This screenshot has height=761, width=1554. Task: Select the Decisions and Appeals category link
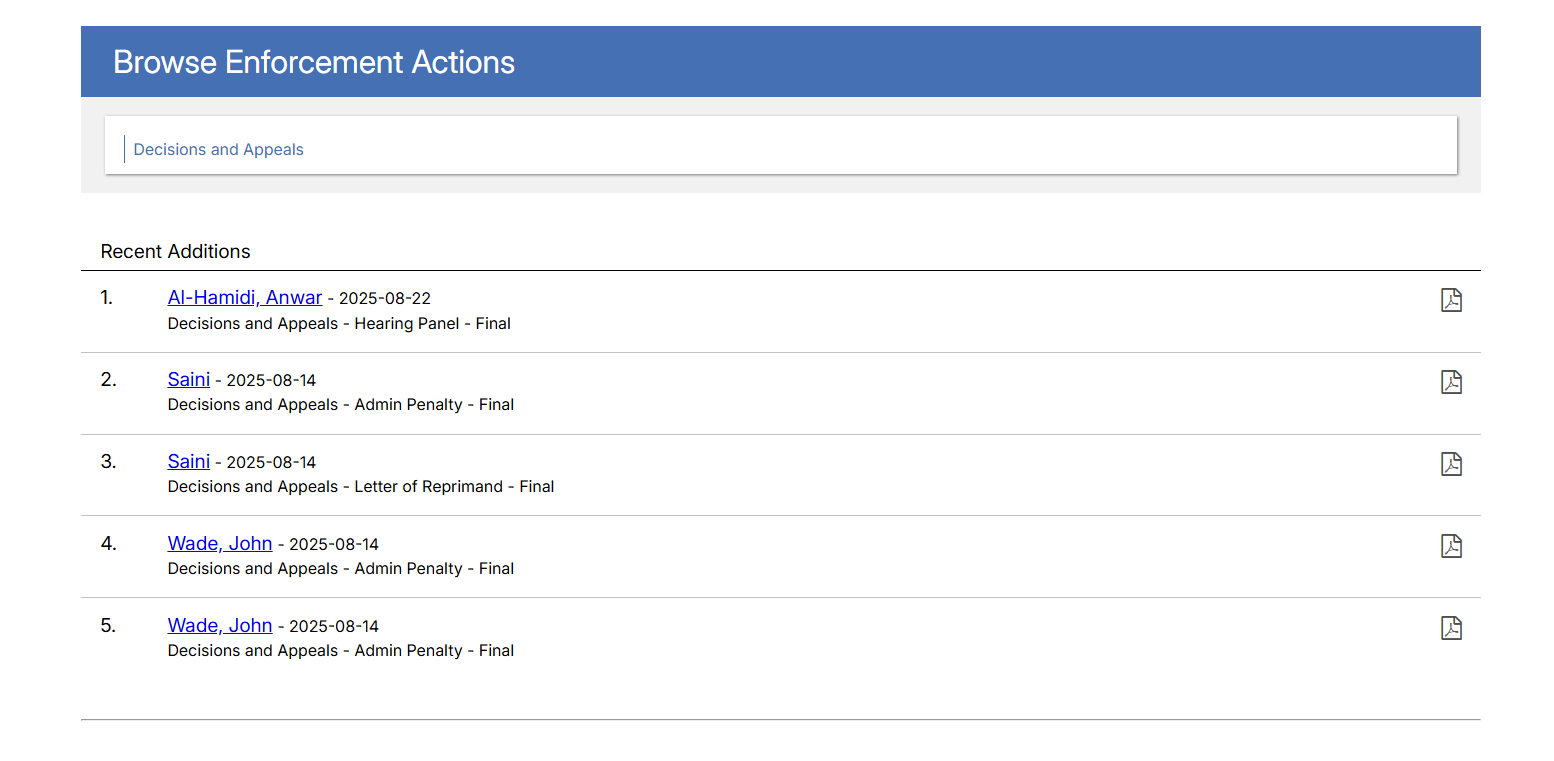[218, 150]
